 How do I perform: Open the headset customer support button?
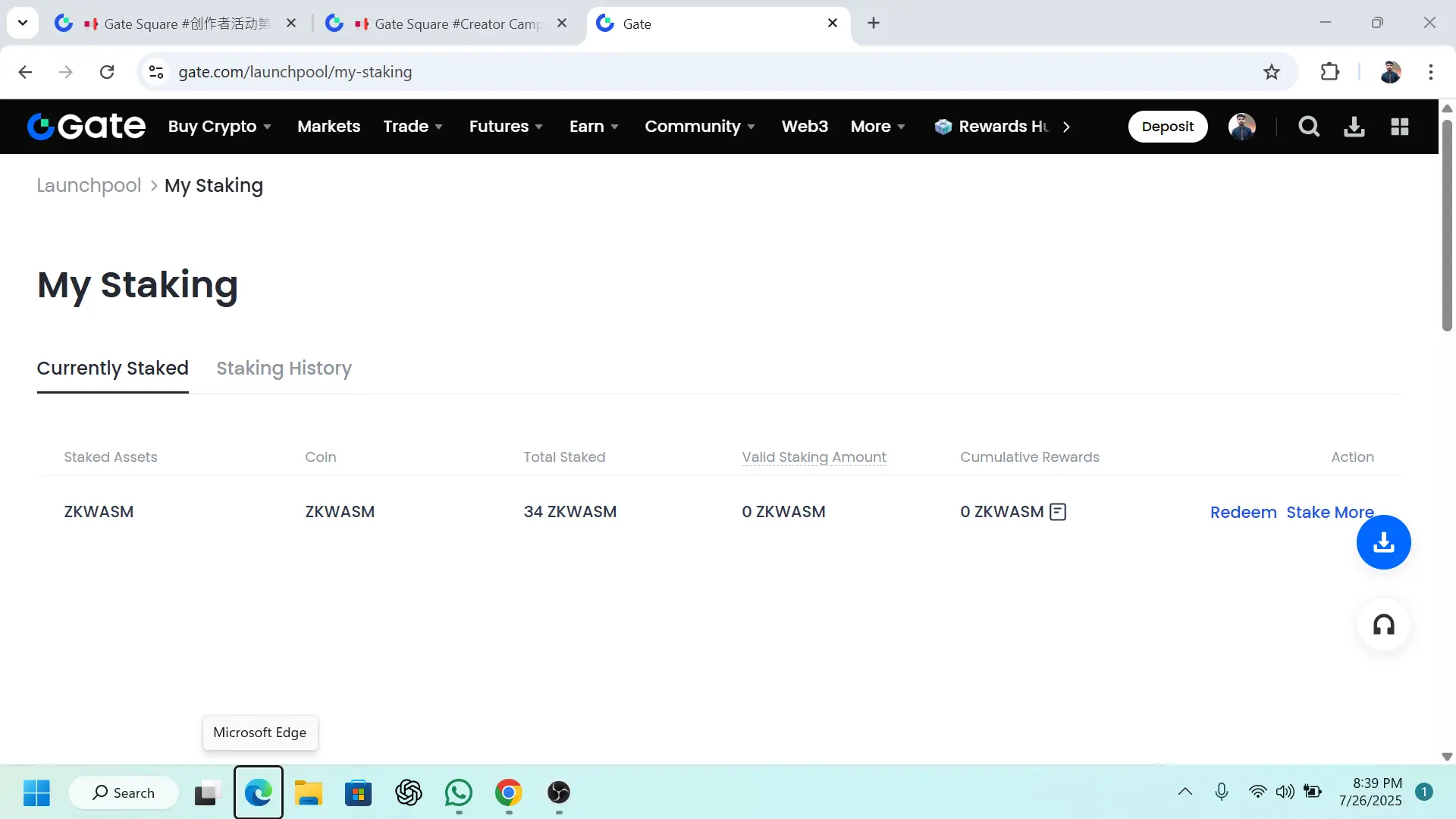click(x=1383, y=625)
